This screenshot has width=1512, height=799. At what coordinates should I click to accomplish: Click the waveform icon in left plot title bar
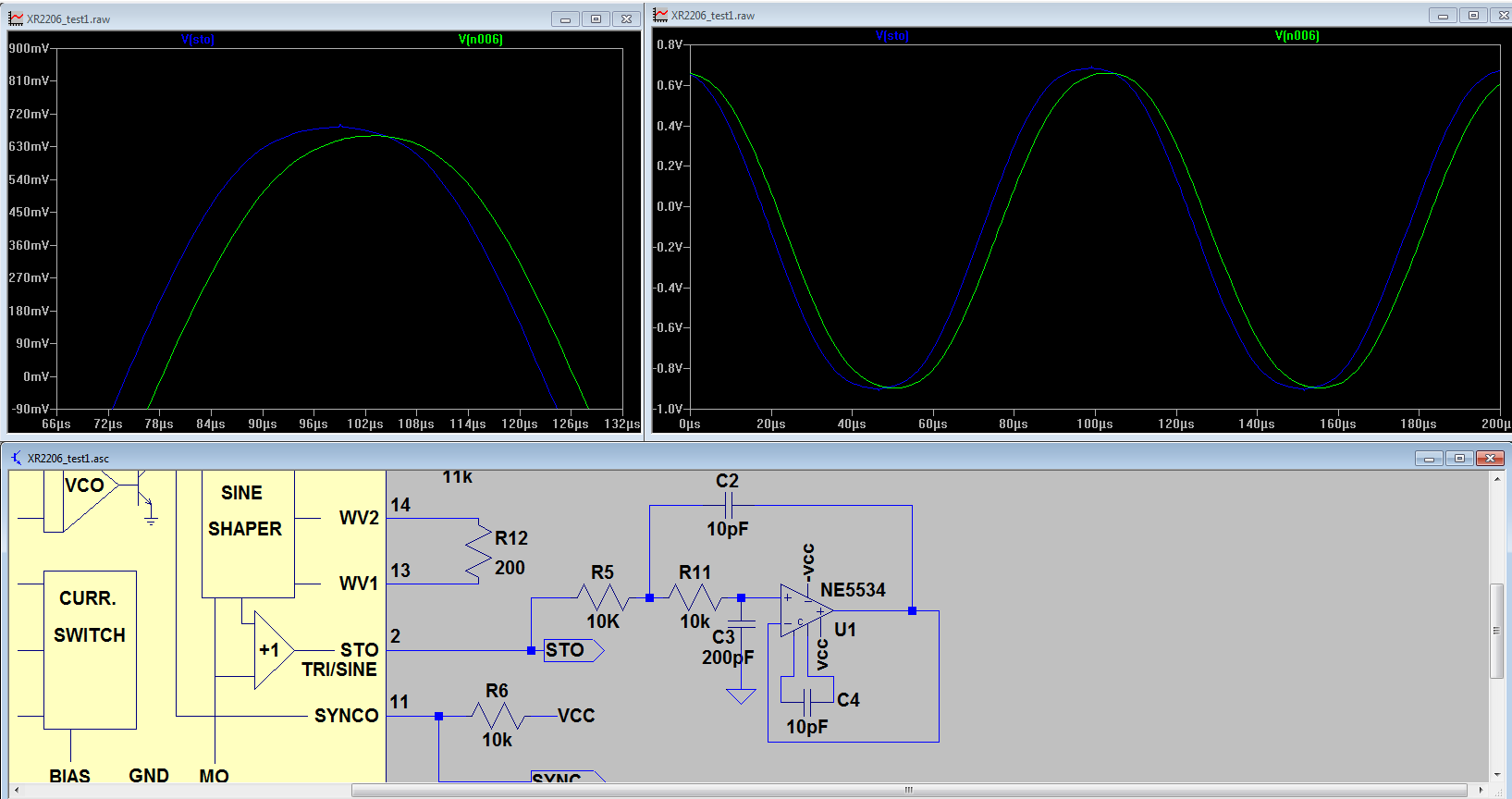pyautogui.click(x=16, y=18)
